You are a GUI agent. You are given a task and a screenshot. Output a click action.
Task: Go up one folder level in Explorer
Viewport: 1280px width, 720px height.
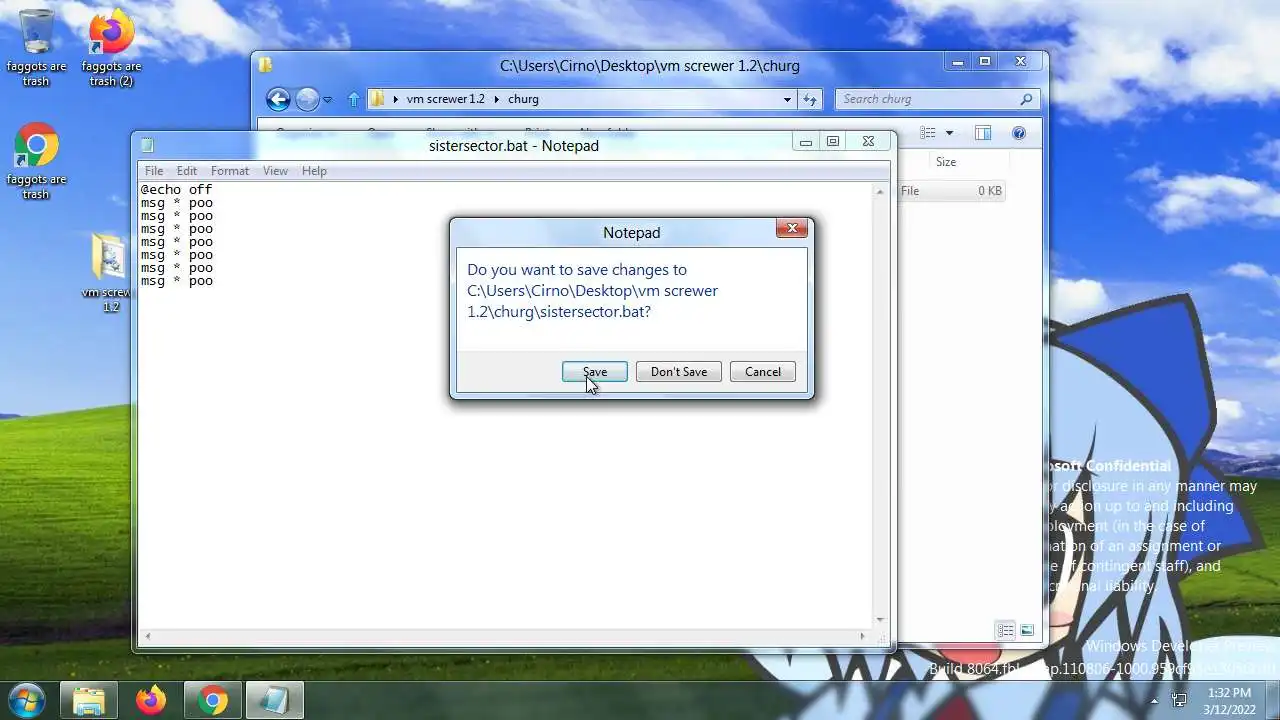[x=353, y=99]
